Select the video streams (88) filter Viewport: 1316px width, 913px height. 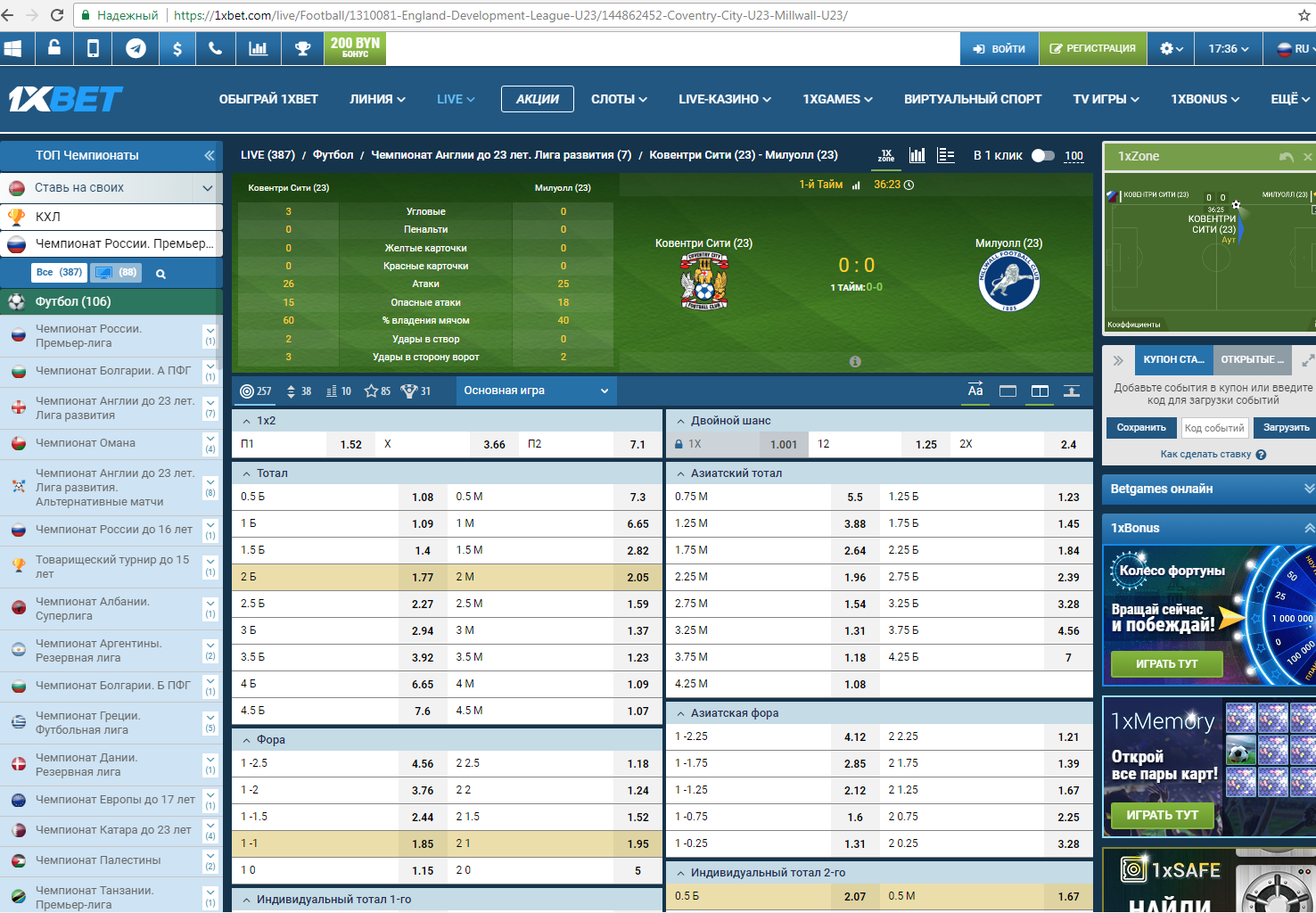click(117, 273)
